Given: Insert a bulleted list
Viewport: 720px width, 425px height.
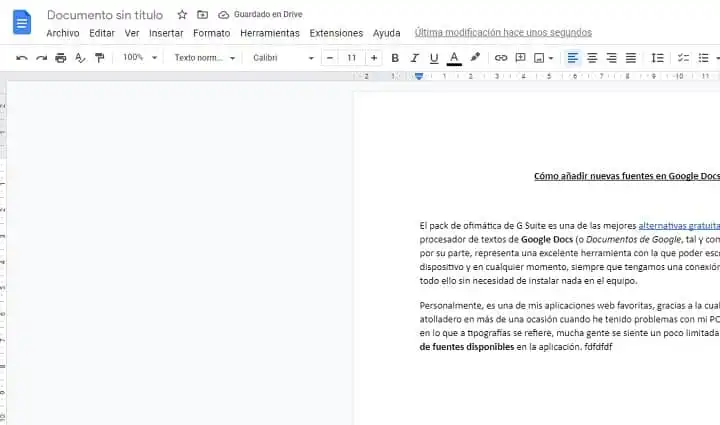Looking at the screenshot, I should [703, 58].
